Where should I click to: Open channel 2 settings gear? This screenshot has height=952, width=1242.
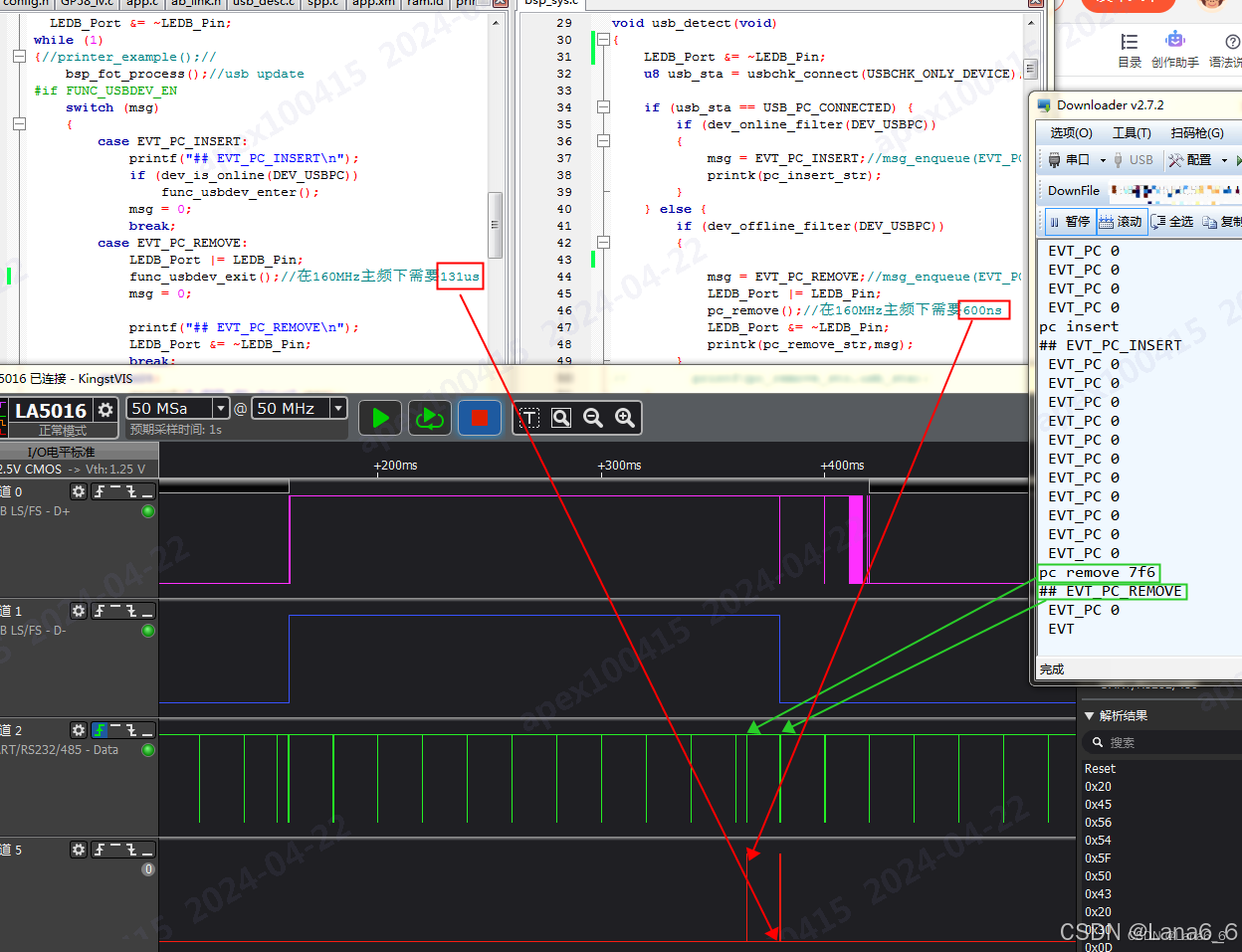(x=79, y=730)
